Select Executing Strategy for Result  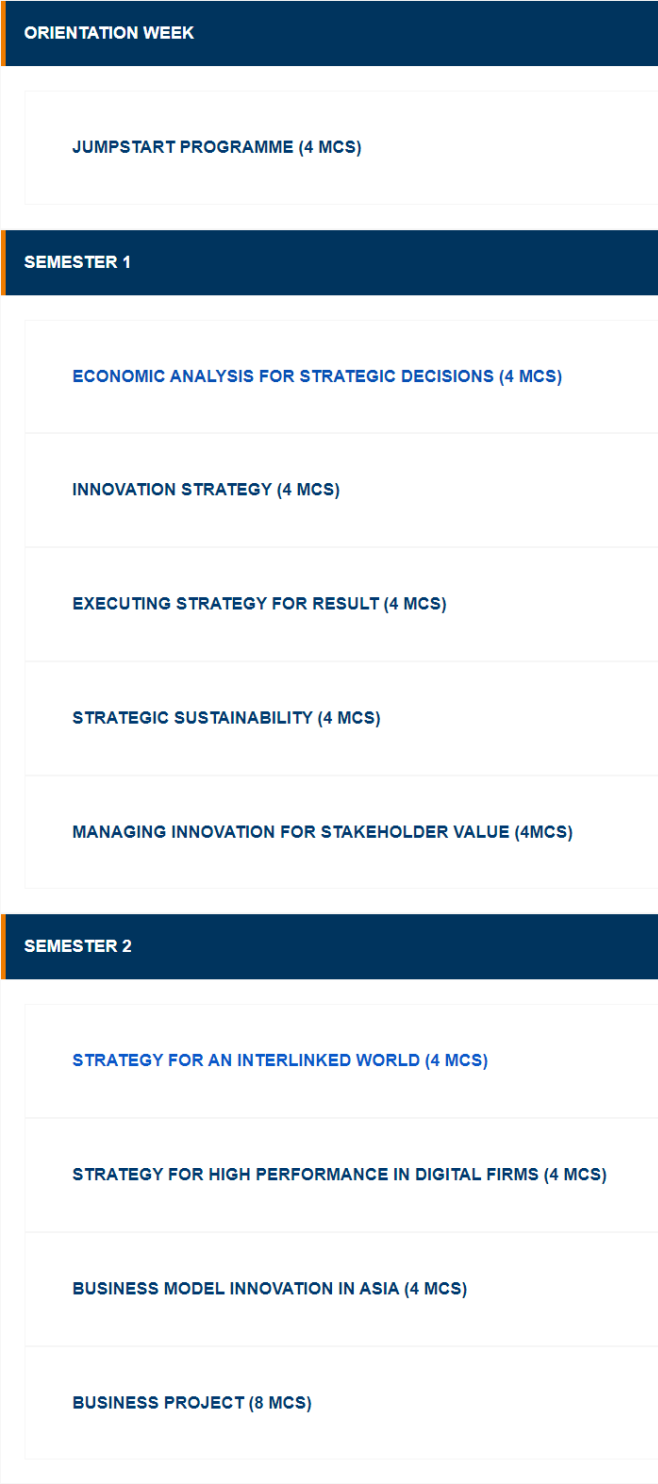[259, 604]
